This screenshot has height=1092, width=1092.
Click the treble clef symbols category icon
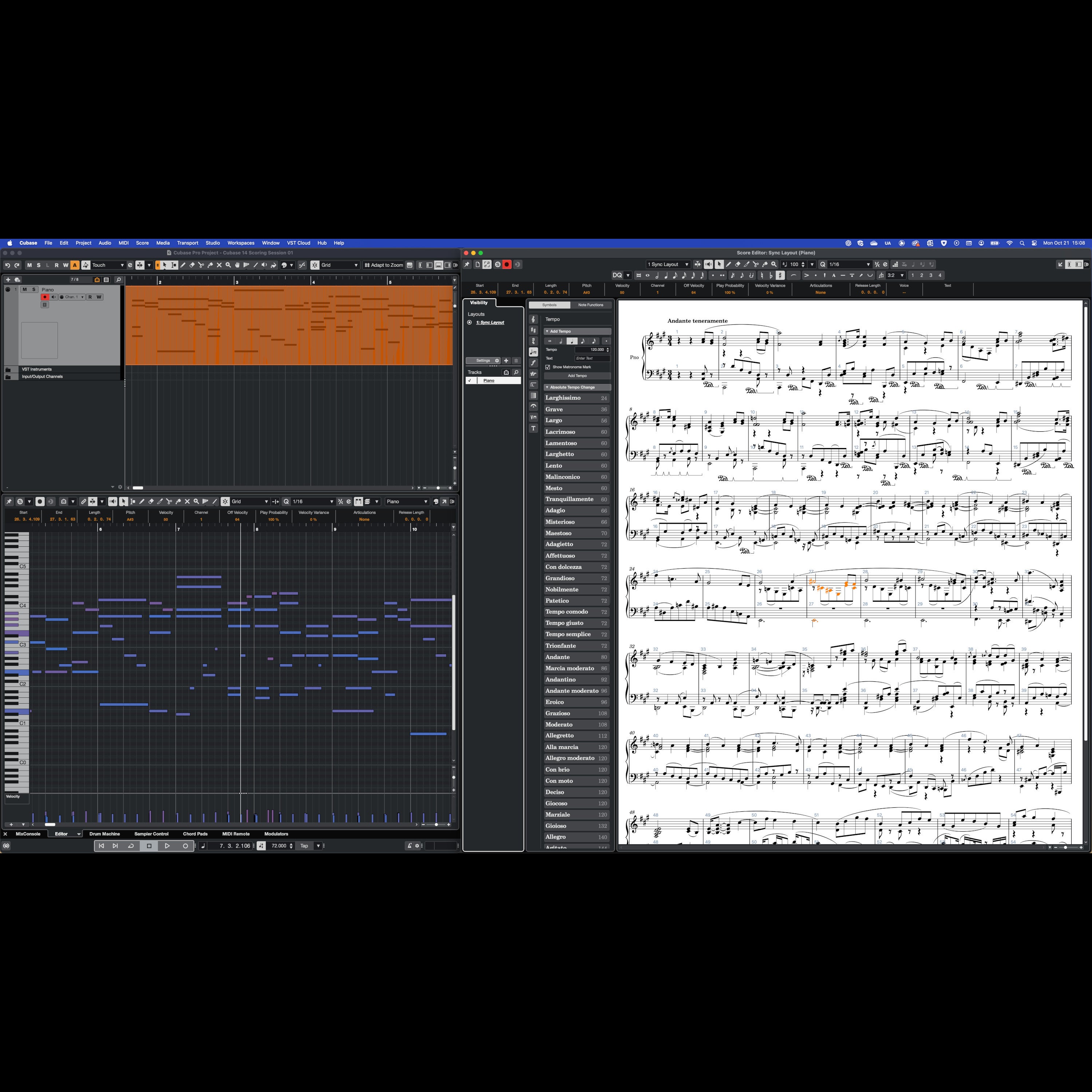tap(533, 319)
